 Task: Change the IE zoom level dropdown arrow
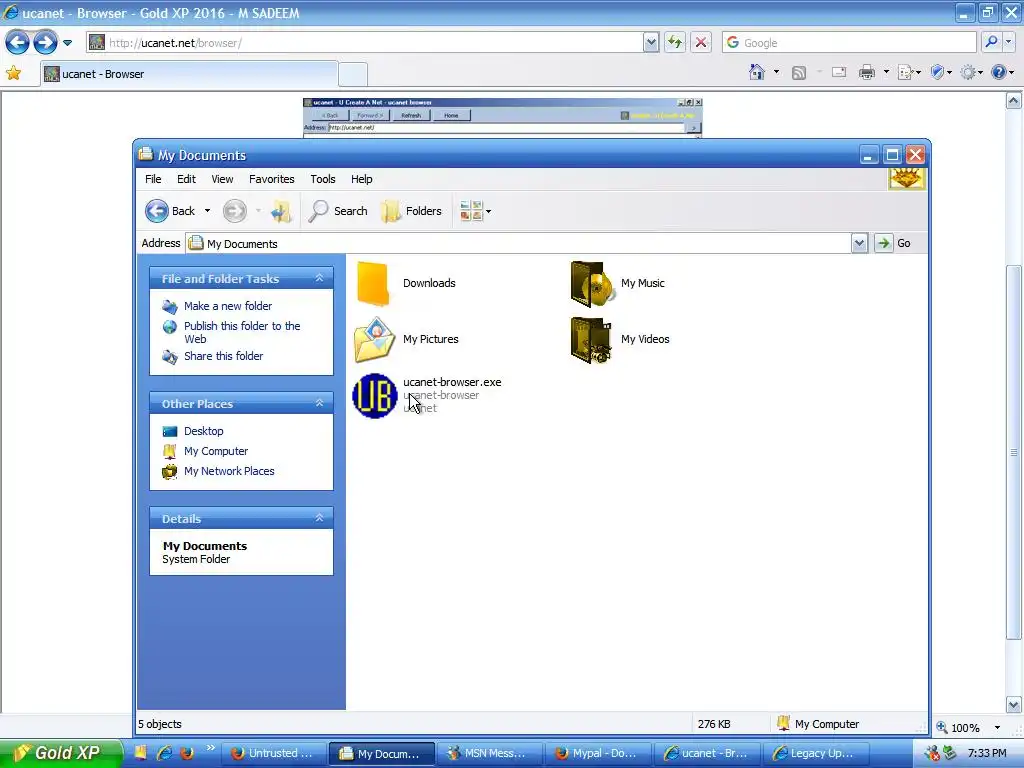pyautogui.click(x=997, y=728)
